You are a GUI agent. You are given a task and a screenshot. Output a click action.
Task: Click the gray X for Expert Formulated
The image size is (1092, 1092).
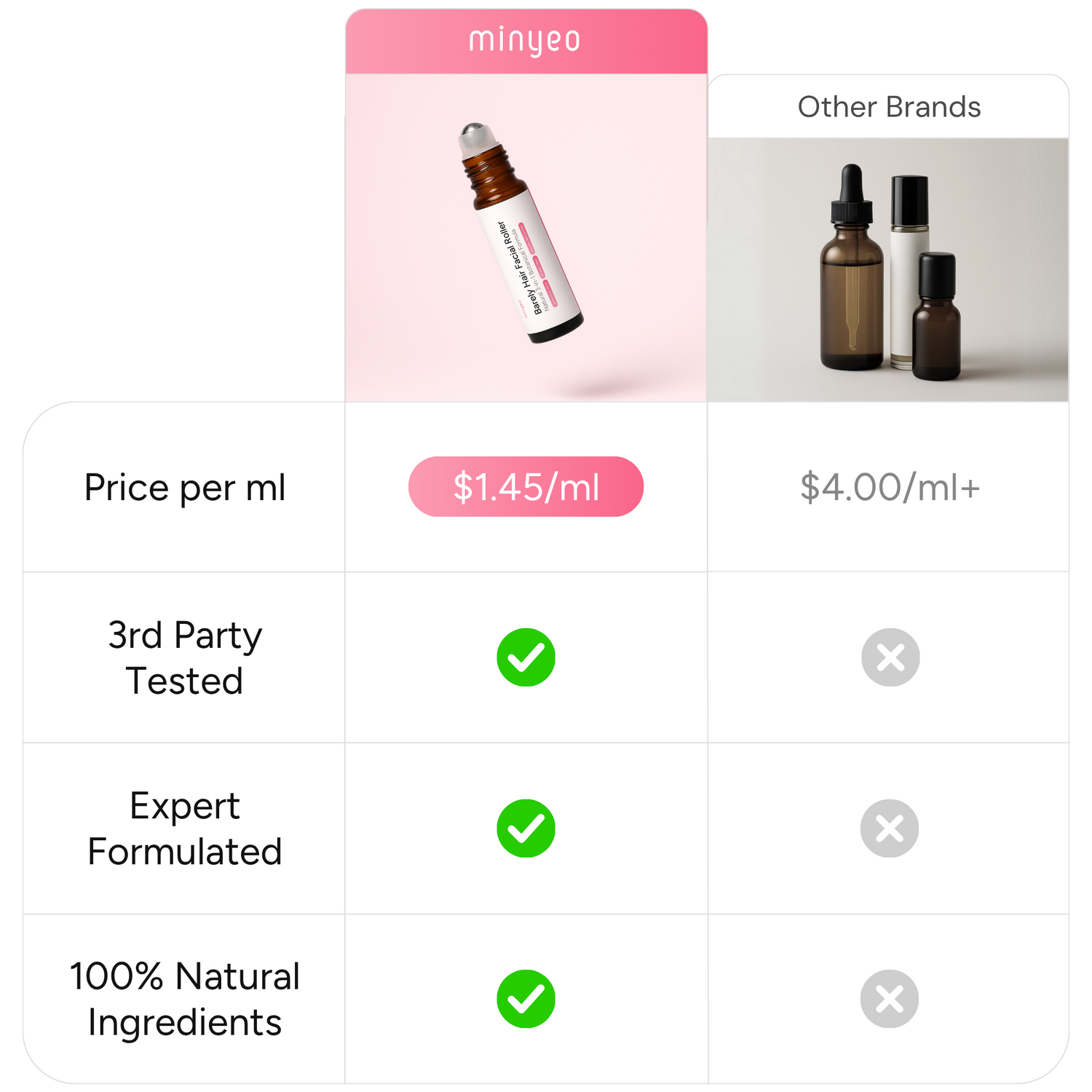coord(889,828)
